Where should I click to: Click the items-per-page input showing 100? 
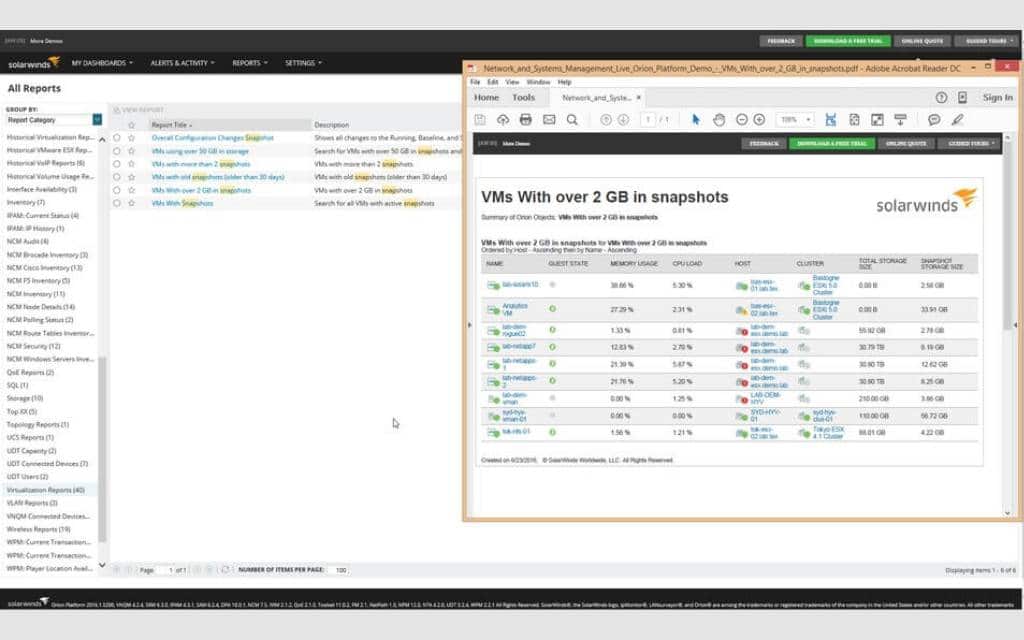[x=338, y=569]
